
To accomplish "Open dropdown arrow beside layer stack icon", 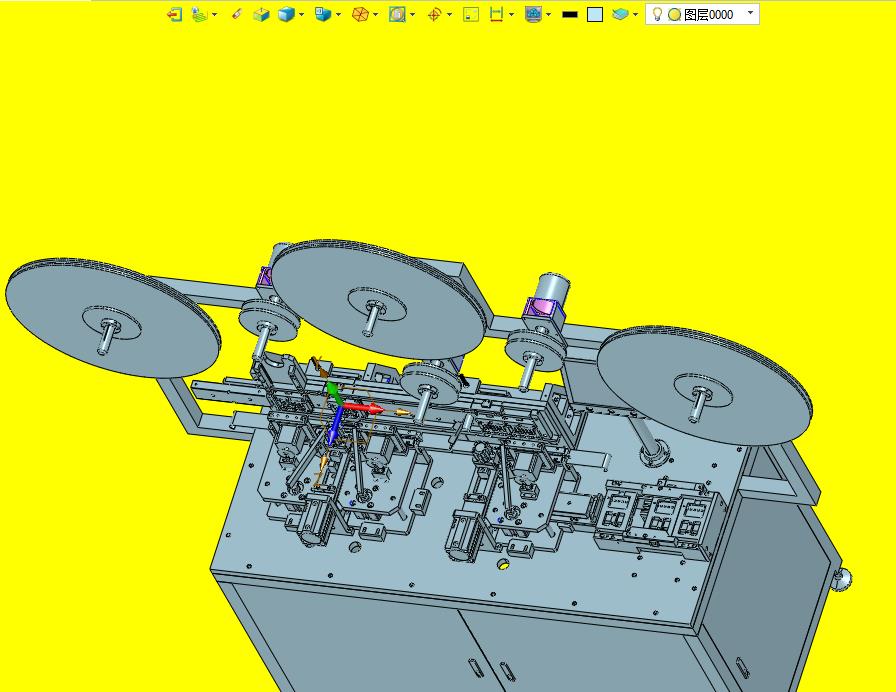I will click(215, 14).
